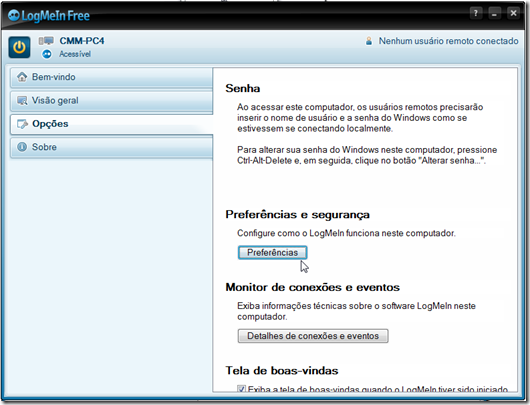This screenshot has width=530, height=405.
Task: Click the Configure como o LogMeIn funciona text
Action: 346,233
